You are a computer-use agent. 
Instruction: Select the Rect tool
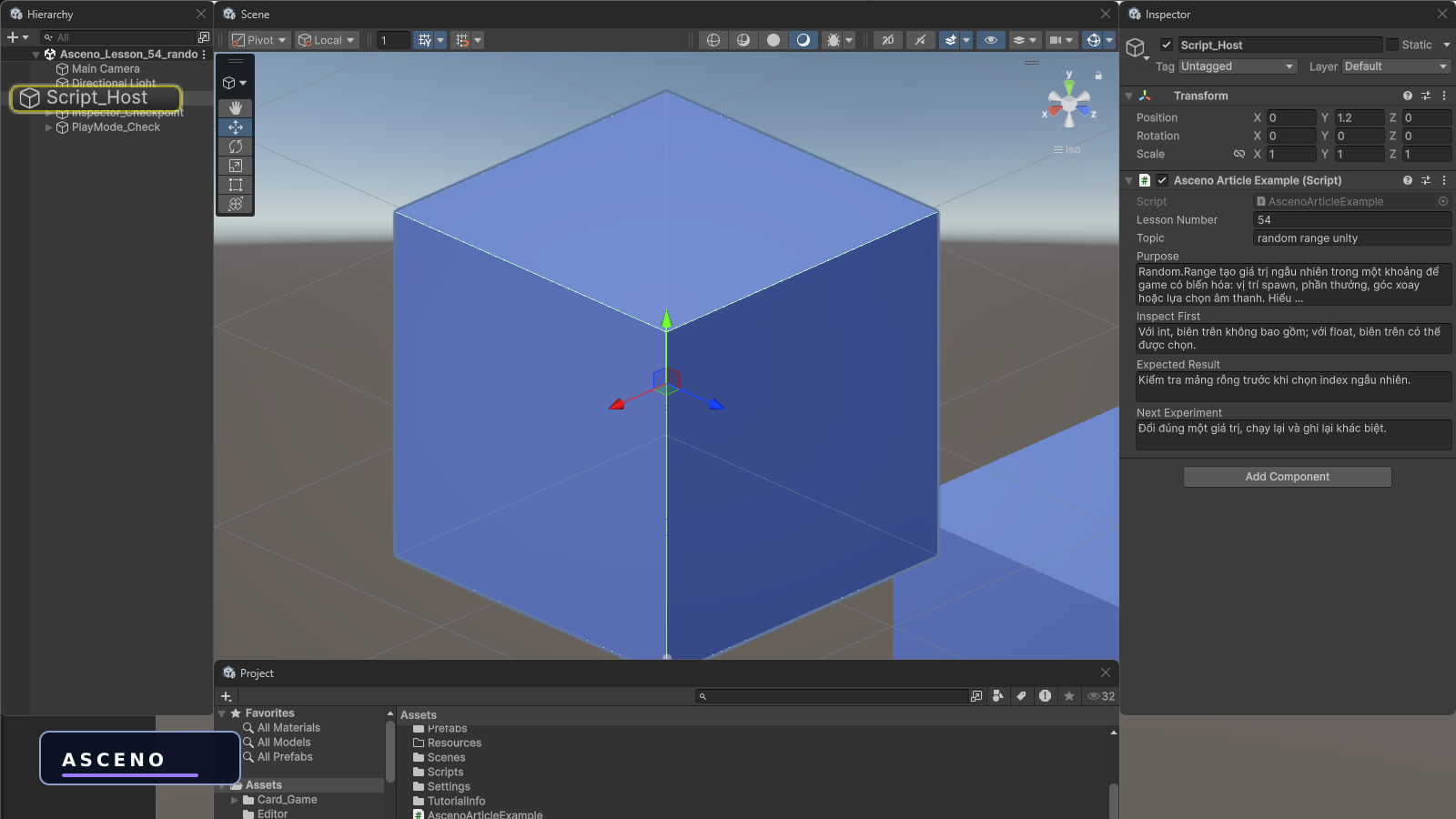coord(235,185)
